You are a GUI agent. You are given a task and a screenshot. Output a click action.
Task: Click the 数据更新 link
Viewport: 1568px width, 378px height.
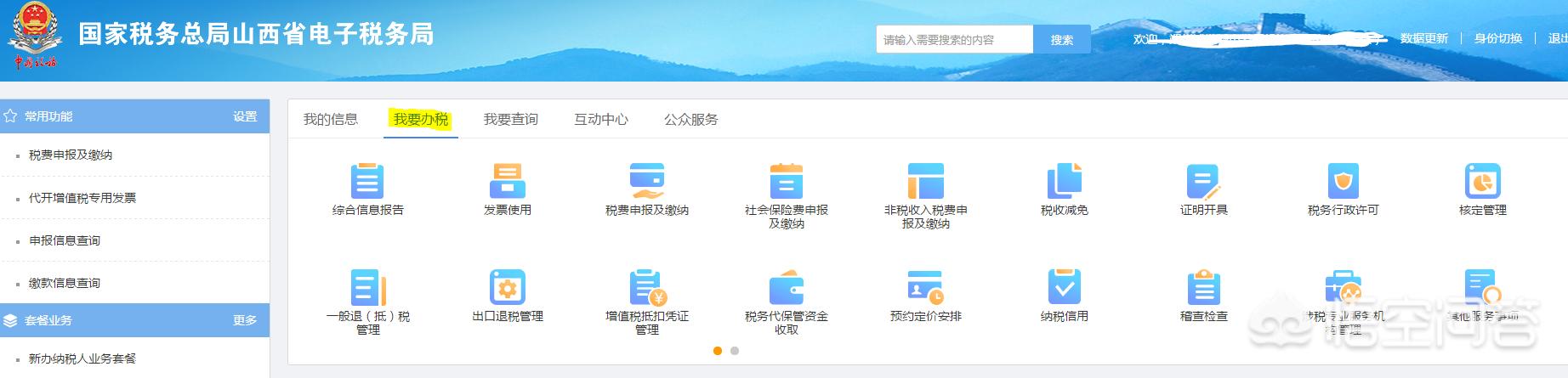tap(1424, 38)
